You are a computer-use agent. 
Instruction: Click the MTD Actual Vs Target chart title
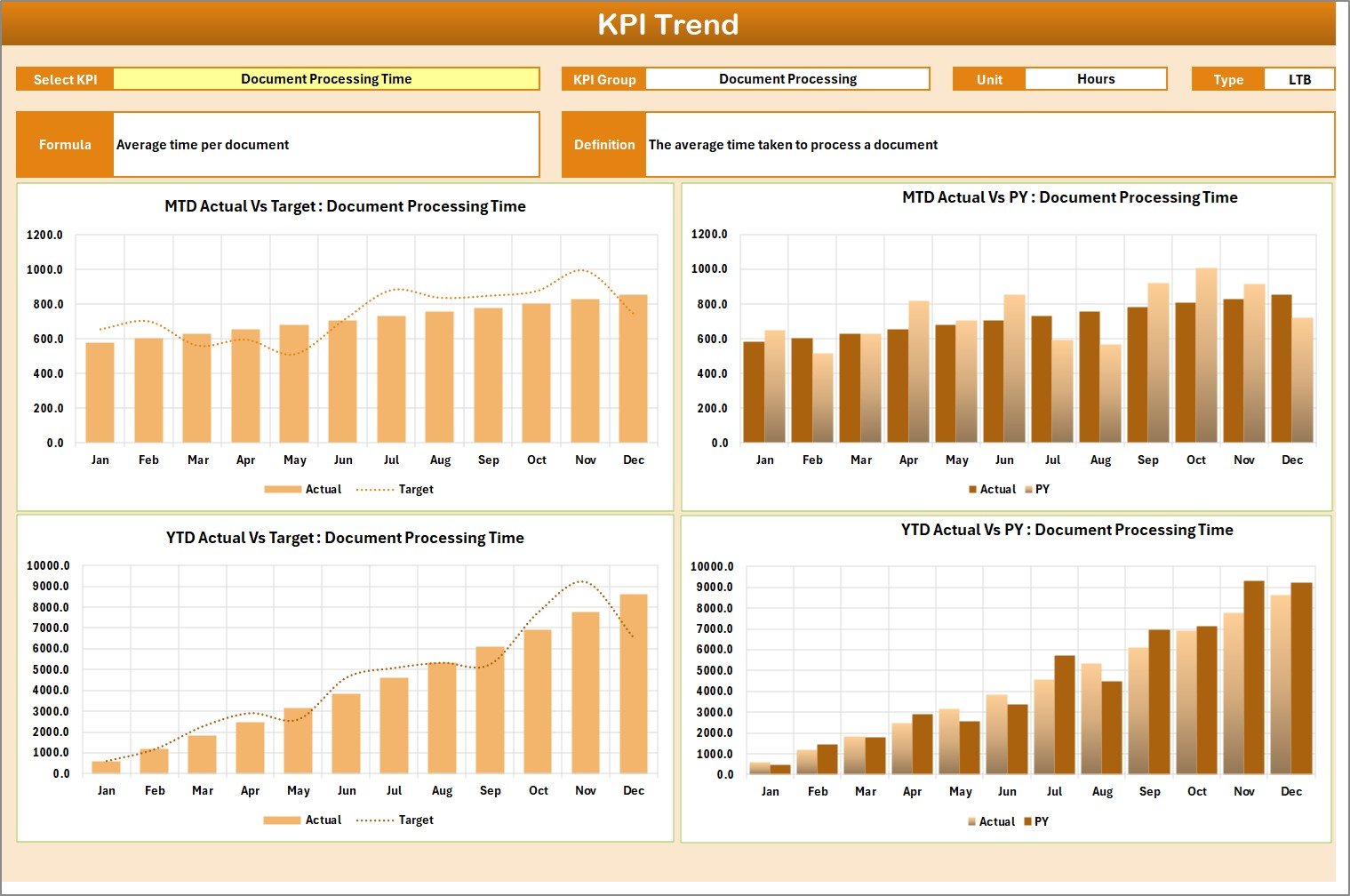(x=344, y=206)
